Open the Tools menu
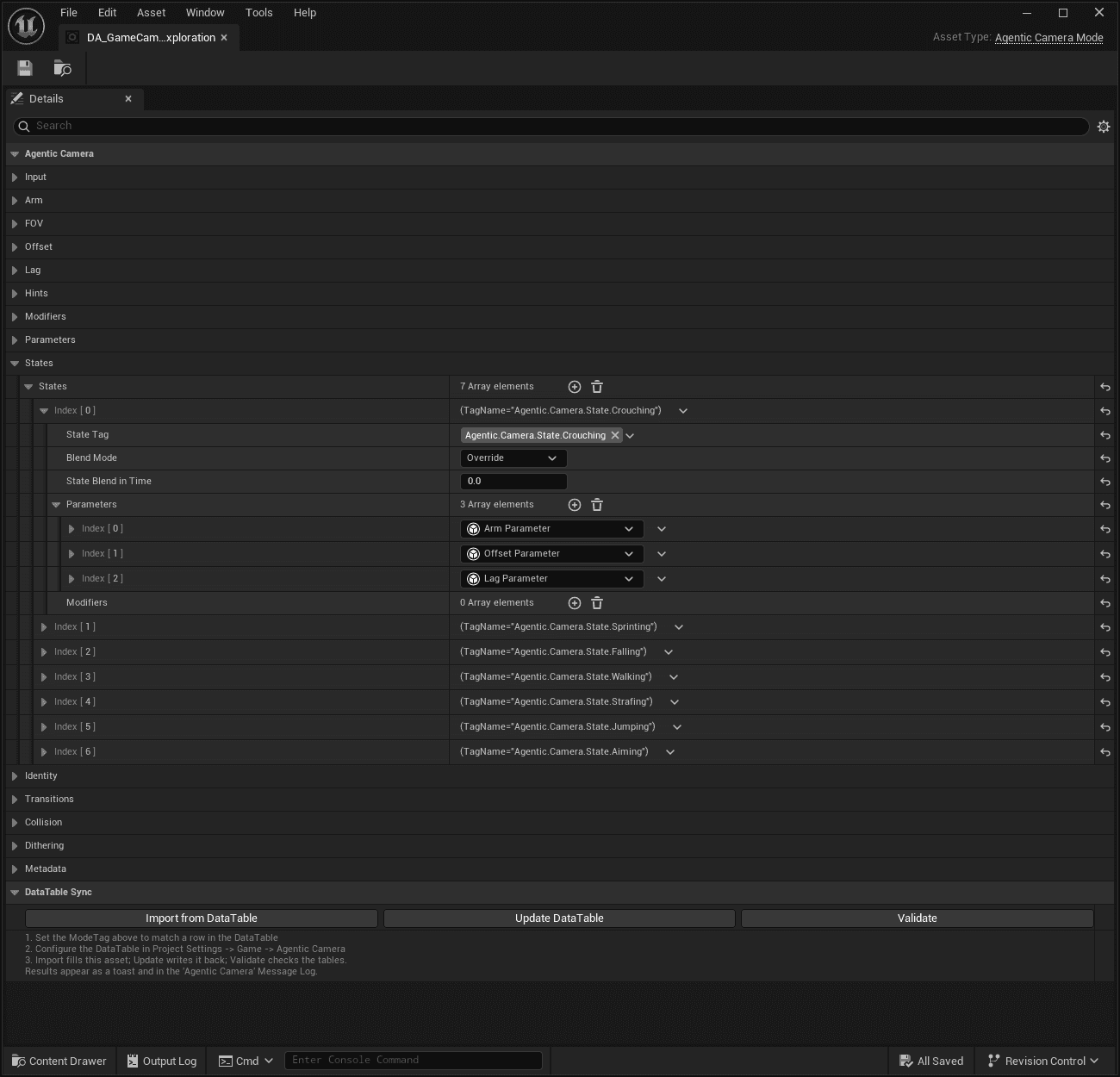This screenshot has height=1077, width=1120. click(x=258, y=13)
